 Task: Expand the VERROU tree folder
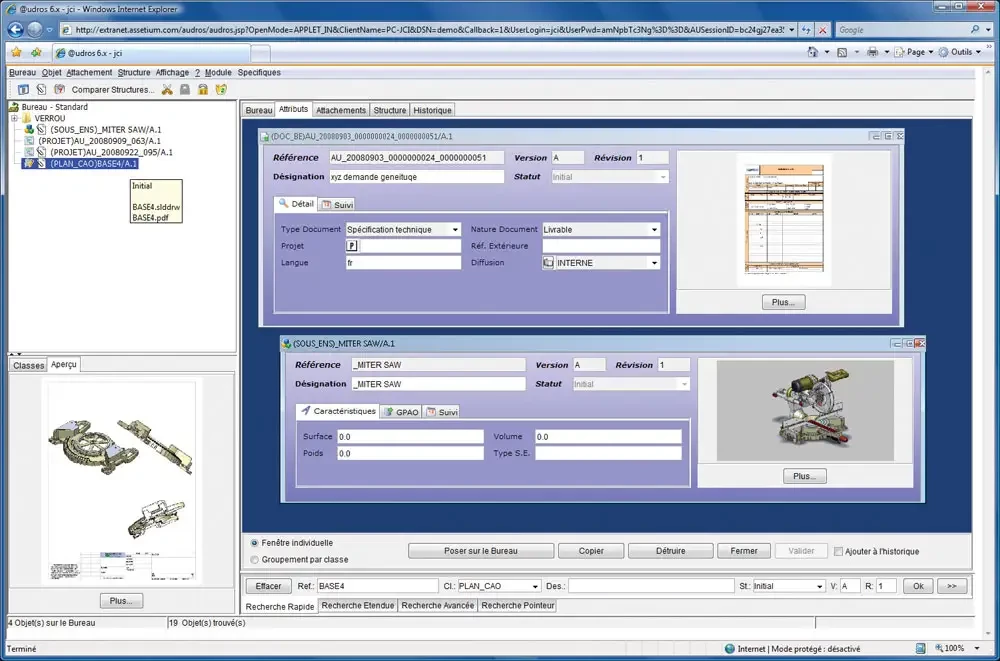[14, 118]
